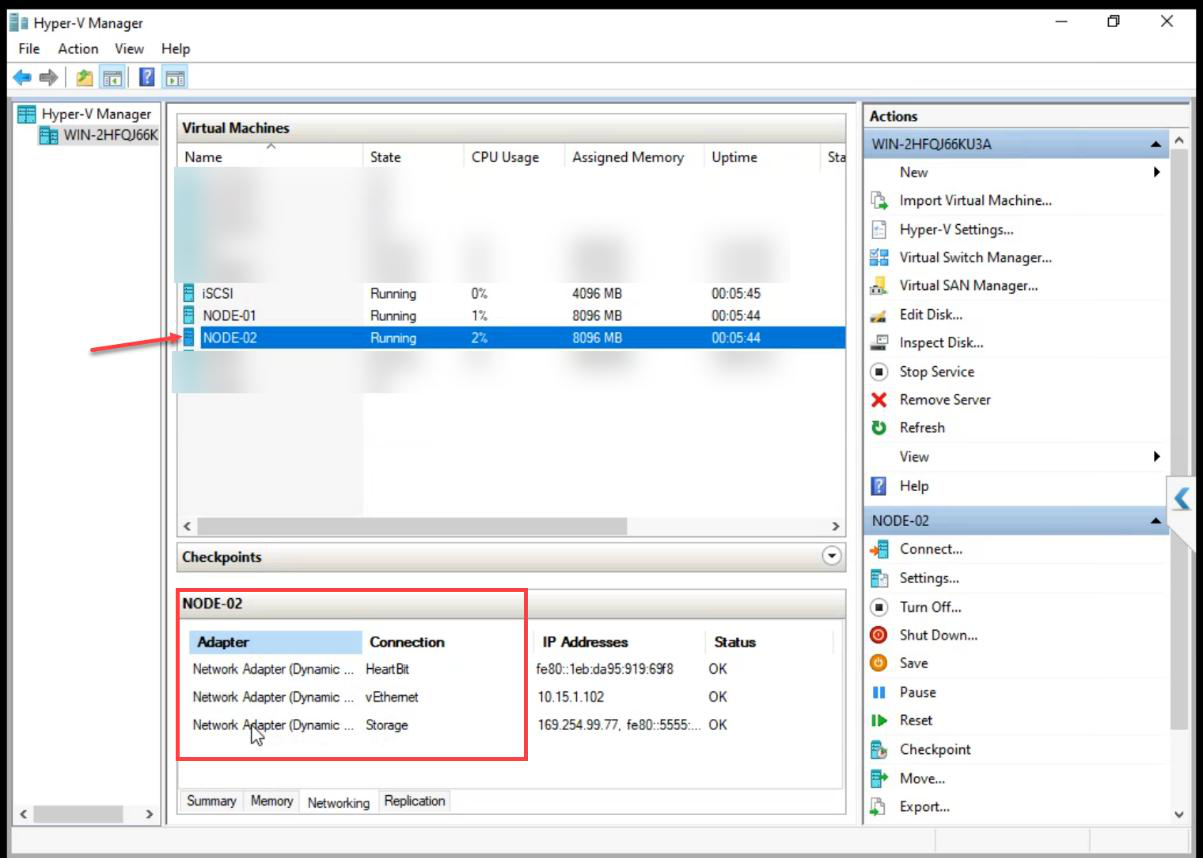The height and width of the screenshot is (858, 1203).
Task: Select the Storage adapter row
Action: click(x=511, y=725)
